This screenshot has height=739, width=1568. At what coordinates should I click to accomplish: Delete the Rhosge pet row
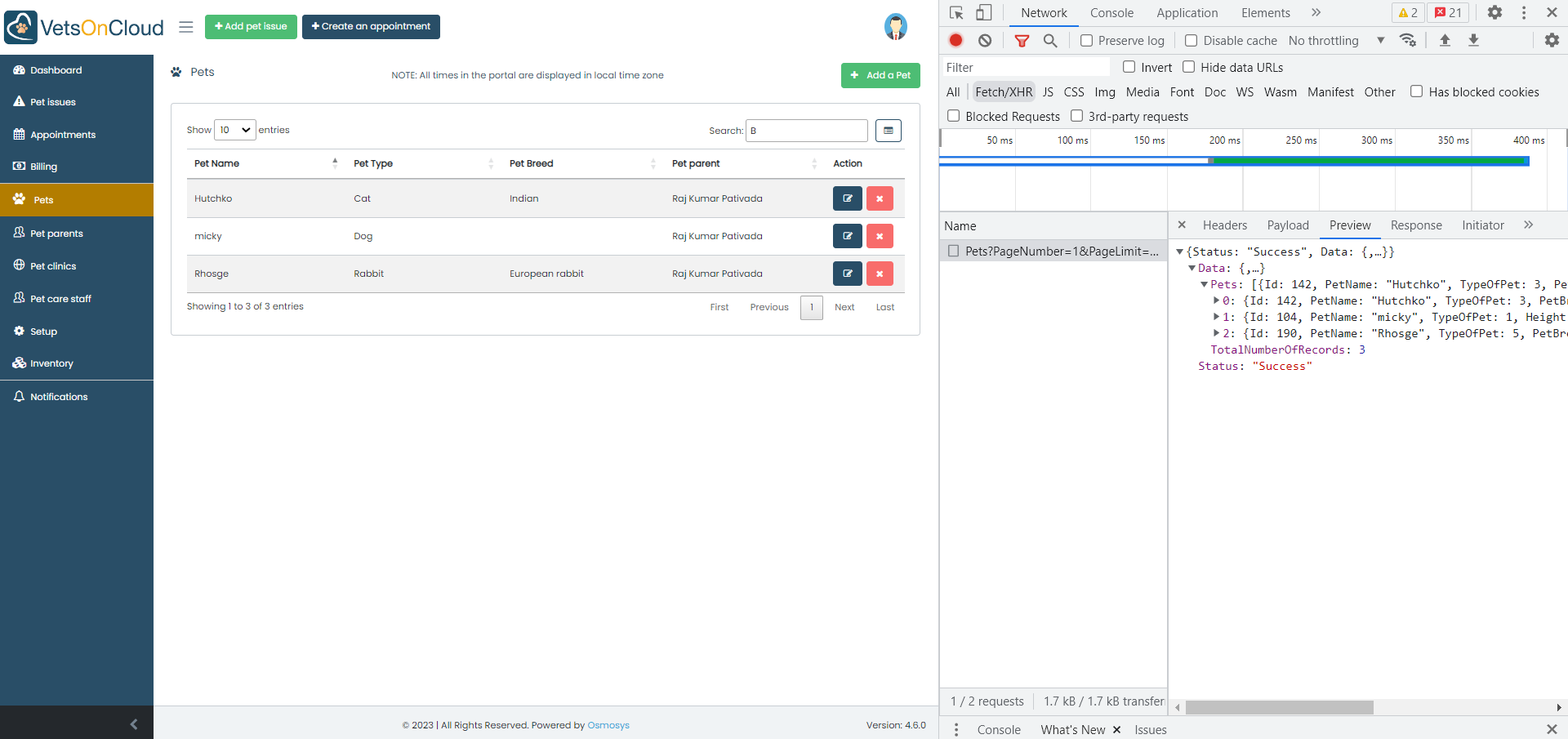pos(880,274)
